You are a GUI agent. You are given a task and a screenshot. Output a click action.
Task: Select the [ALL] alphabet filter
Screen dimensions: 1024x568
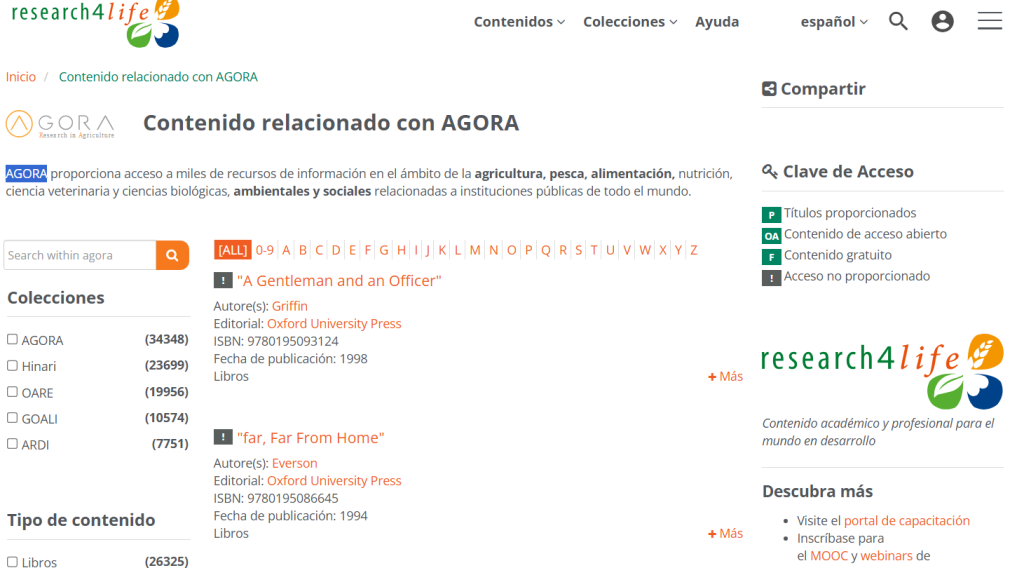232,250
